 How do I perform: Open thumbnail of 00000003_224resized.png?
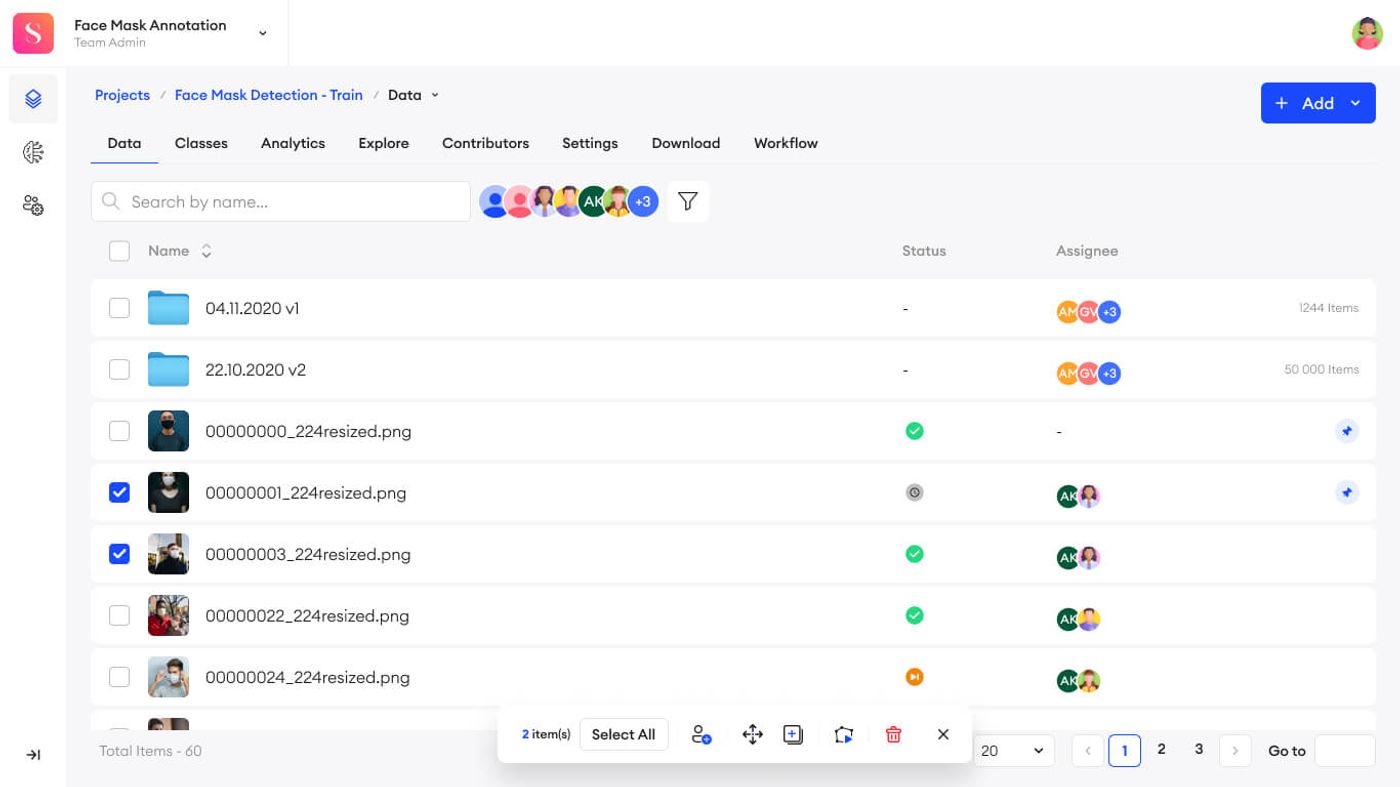point(168,554)
